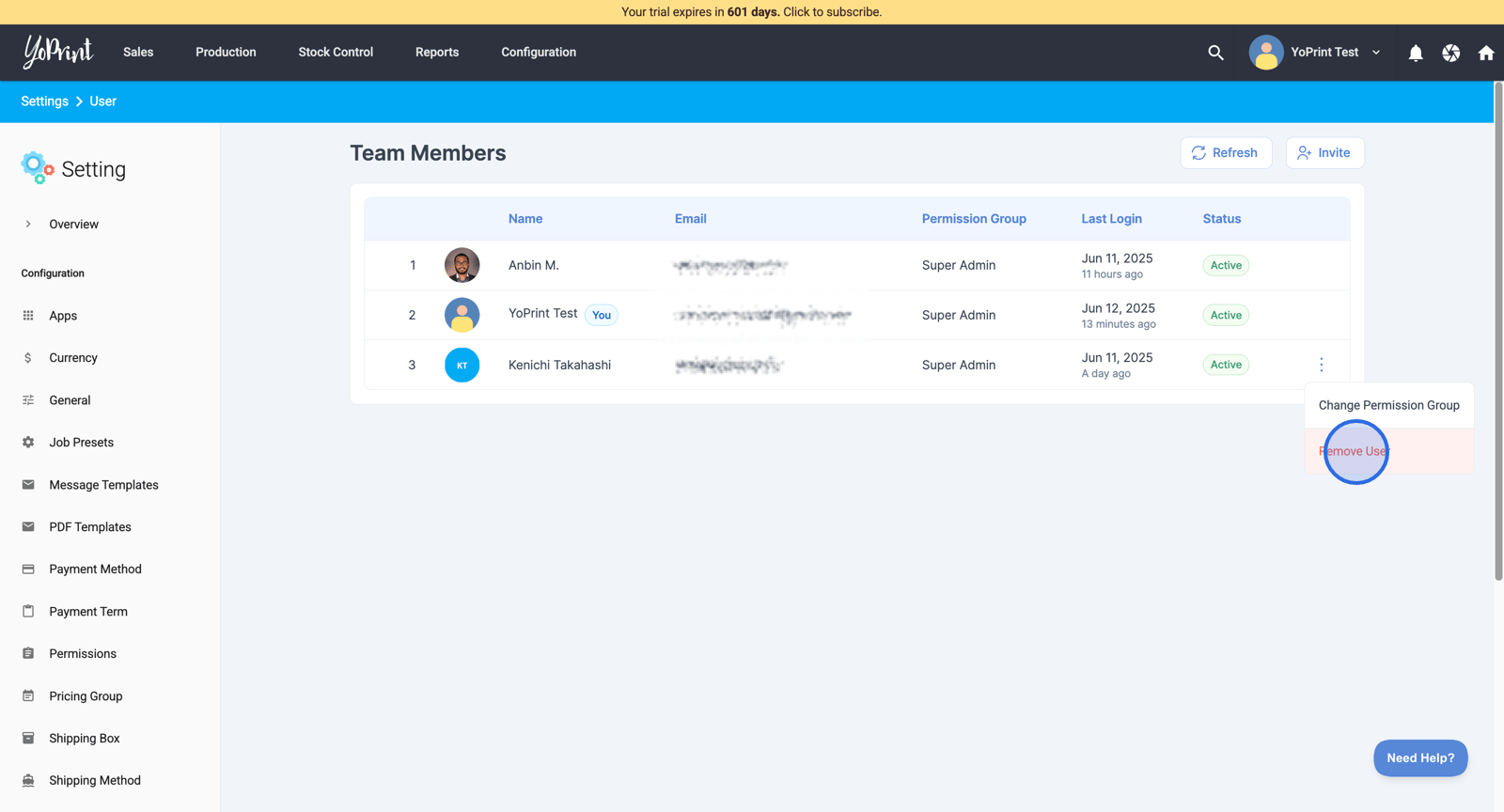Click YoPrint Test's row avatar

click(462, 315)
